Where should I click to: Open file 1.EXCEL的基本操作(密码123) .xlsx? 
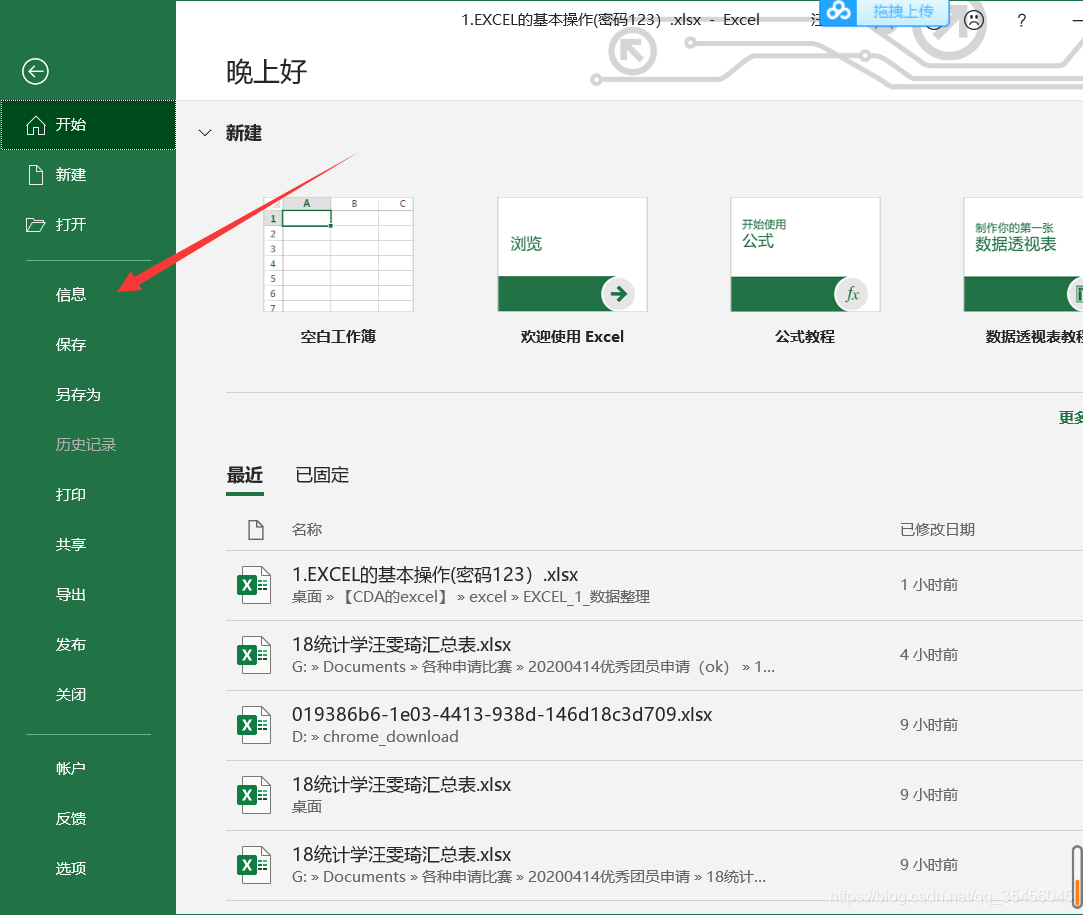[x=654, y=585]
